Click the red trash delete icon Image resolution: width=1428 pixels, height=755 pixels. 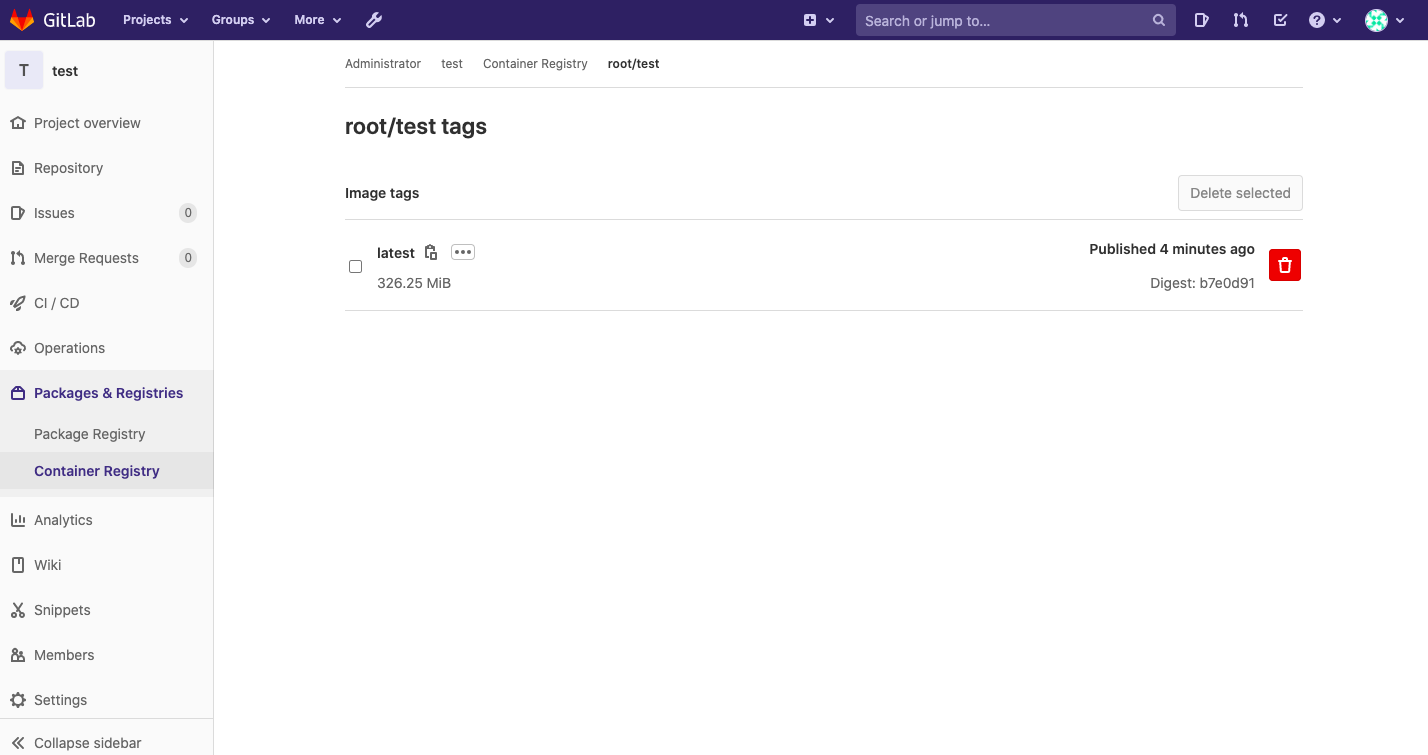(x=1285, y=265)
